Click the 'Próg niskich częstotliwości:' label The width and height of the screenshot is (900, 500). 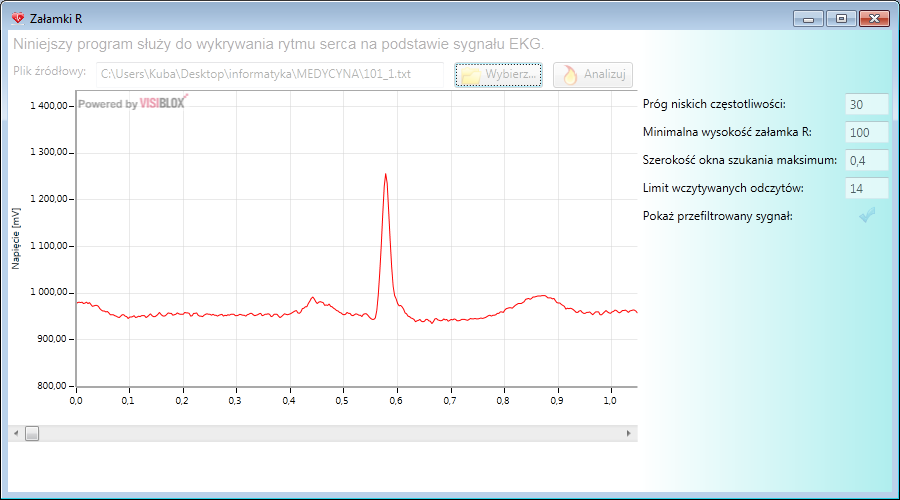(714, 104)
